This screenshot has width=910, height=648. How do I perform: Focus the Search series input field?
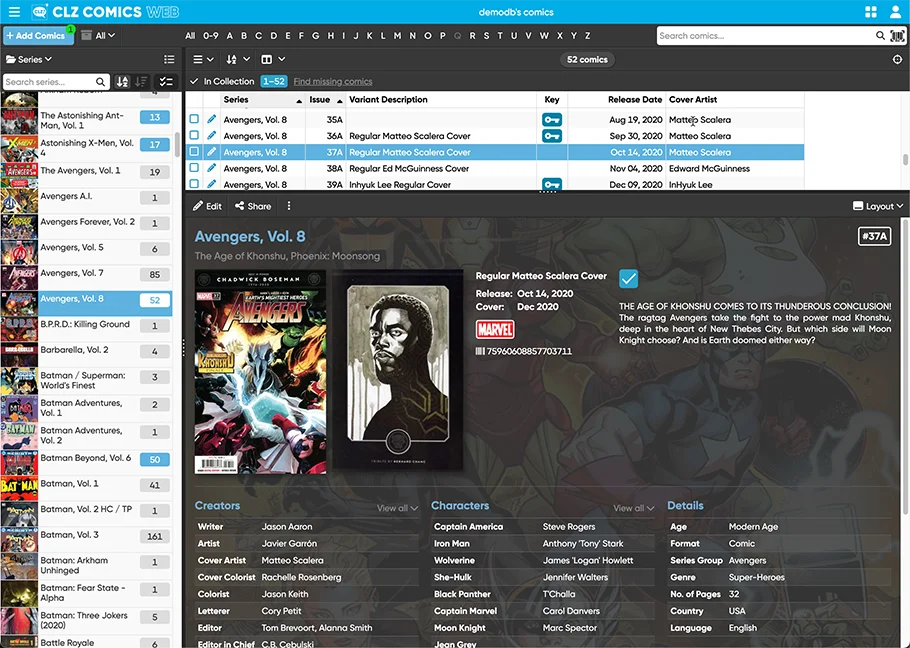(50, 82)
